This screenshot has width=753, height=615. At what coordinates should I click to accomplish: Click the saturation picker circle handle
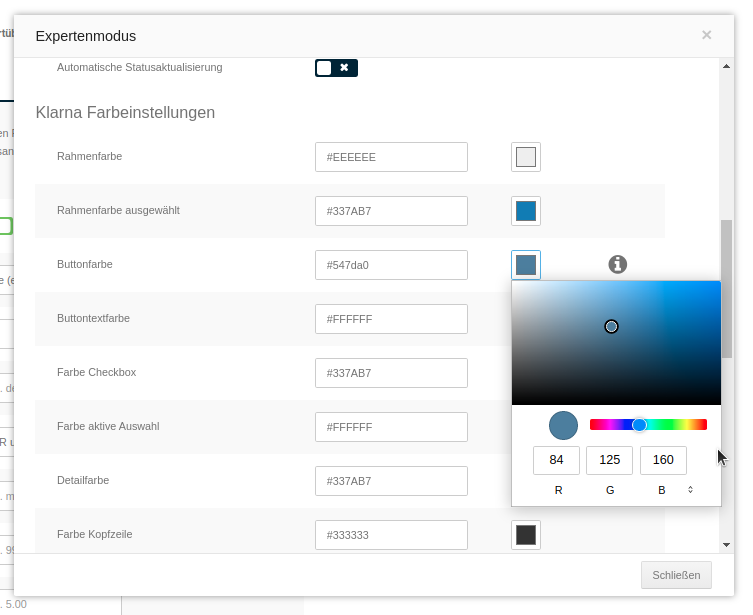coord(611,326)
